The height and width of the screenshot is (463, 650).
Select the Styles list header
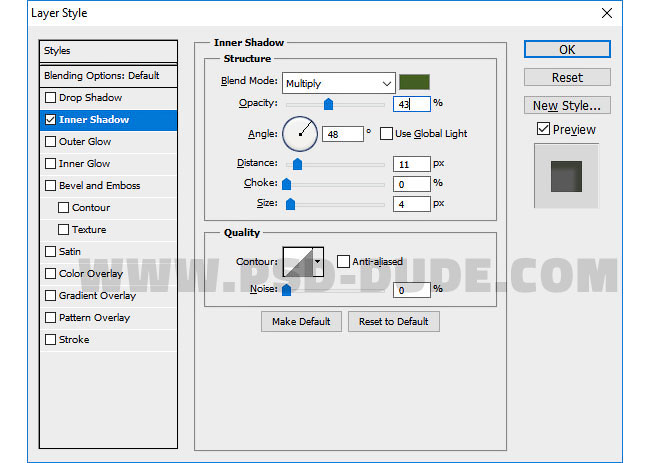(x=109, y=51)
